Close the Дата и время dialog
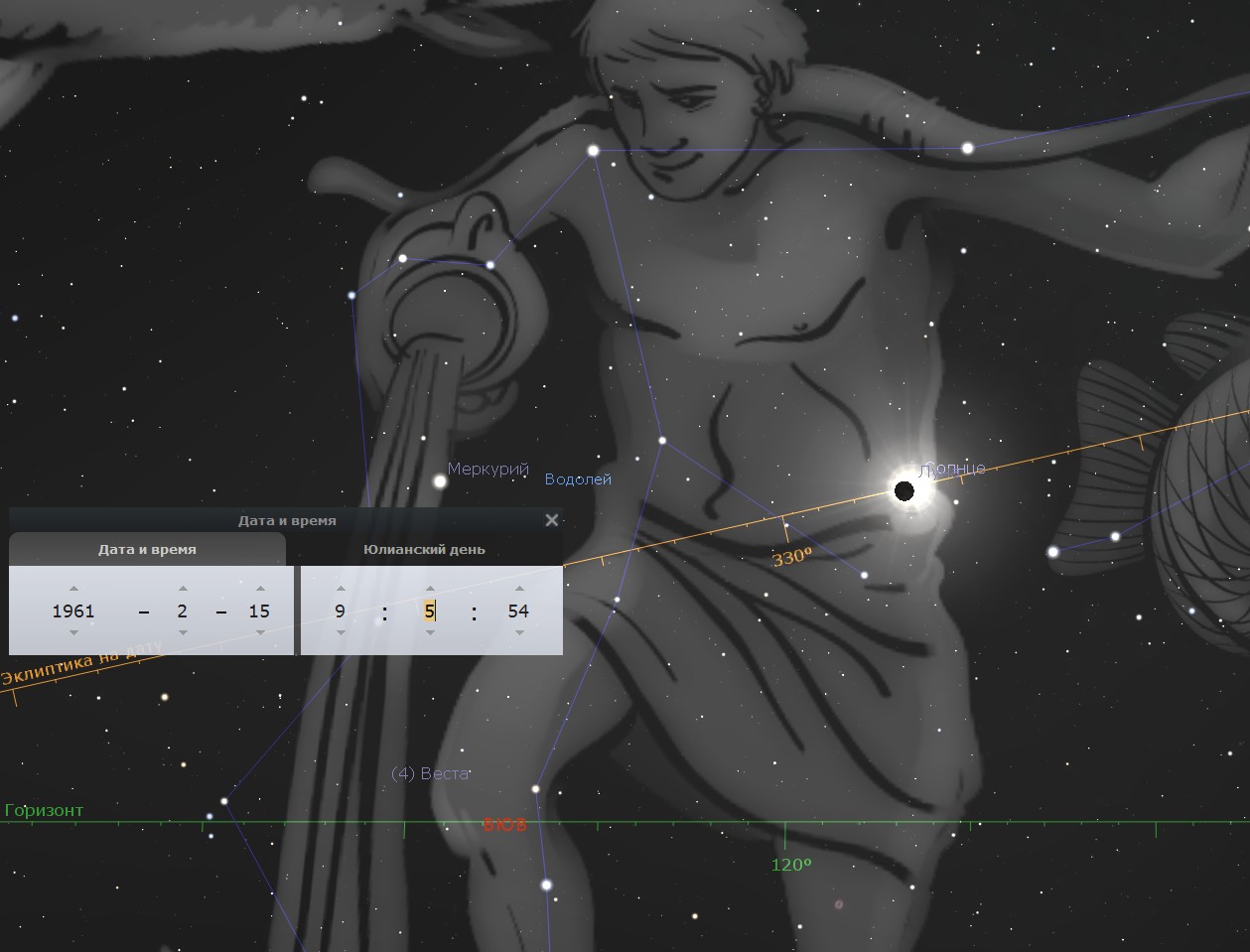This screenshot has height=952, width=1250. tap(552, 520)
